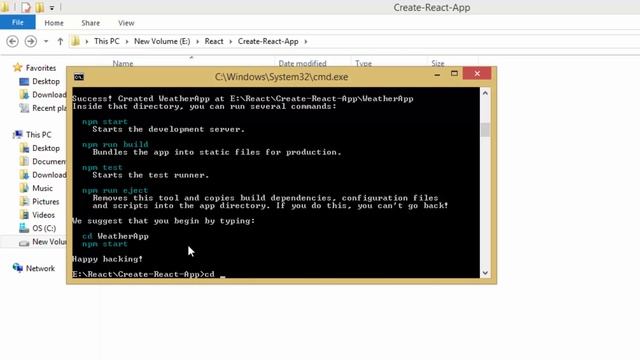Open Music folder in sidebar
The width and height of the screenshot is (640, 360).
[42, 188]
